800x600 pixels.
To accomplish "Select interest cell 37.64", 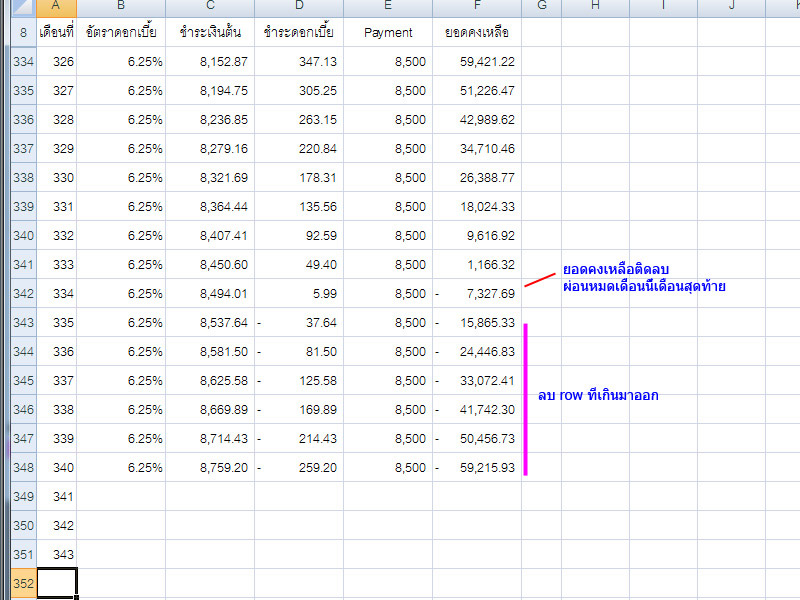I will [299, 322].
